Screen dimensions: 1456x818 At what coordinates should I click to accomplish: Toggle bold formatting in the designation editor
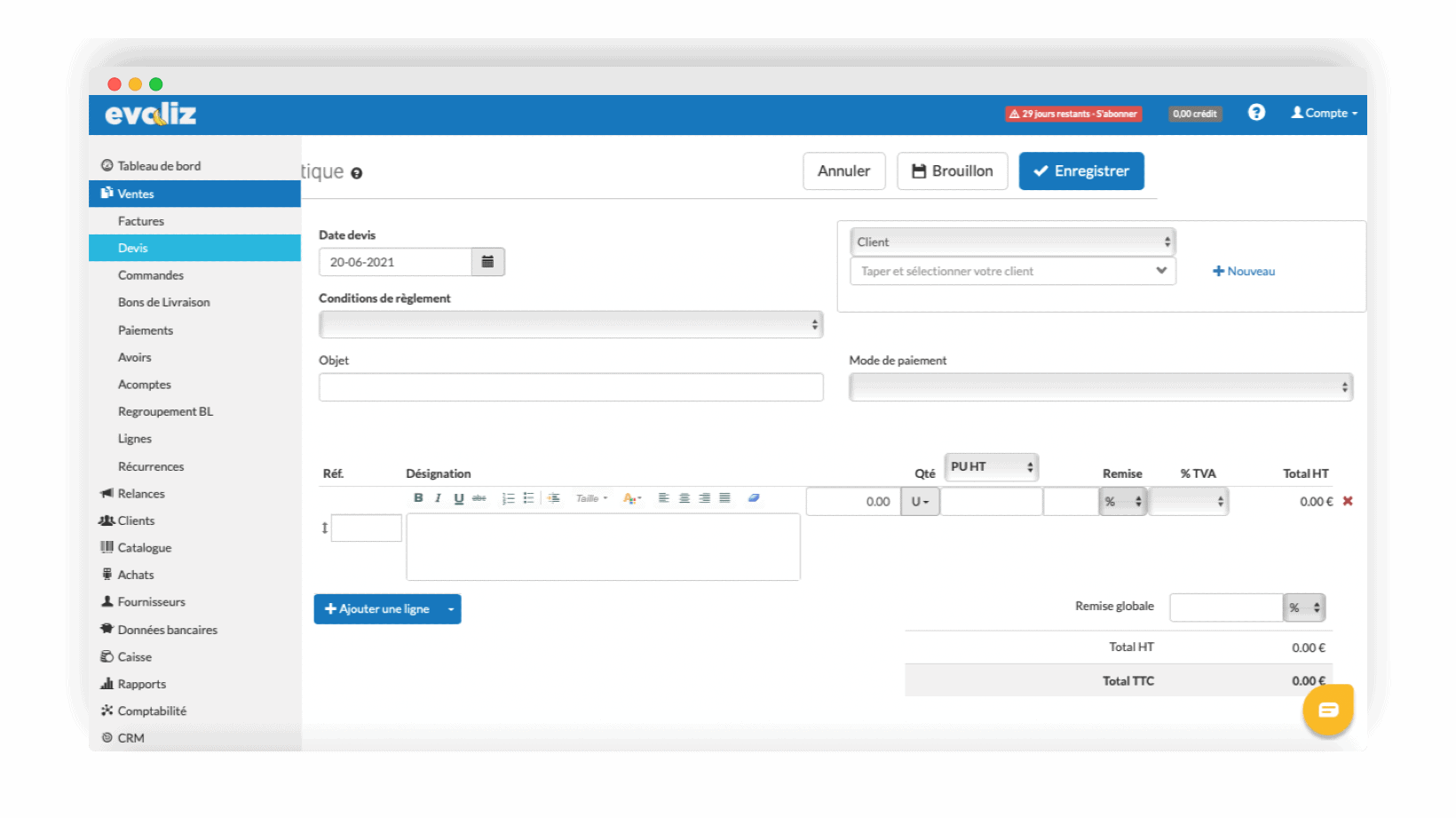click(x=418, y=498)
